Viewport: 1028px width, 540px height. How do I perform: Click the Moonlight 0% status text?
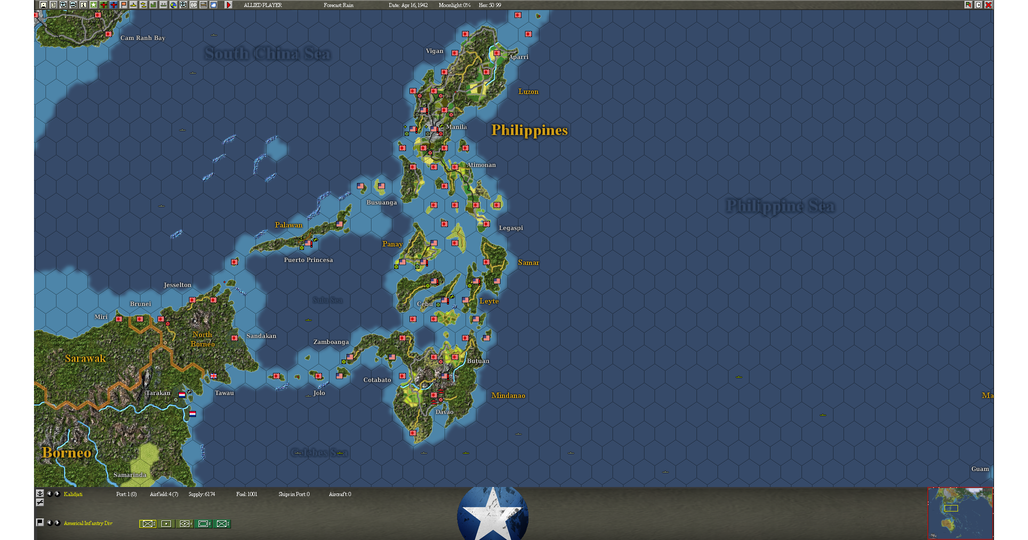pos(454,5)
